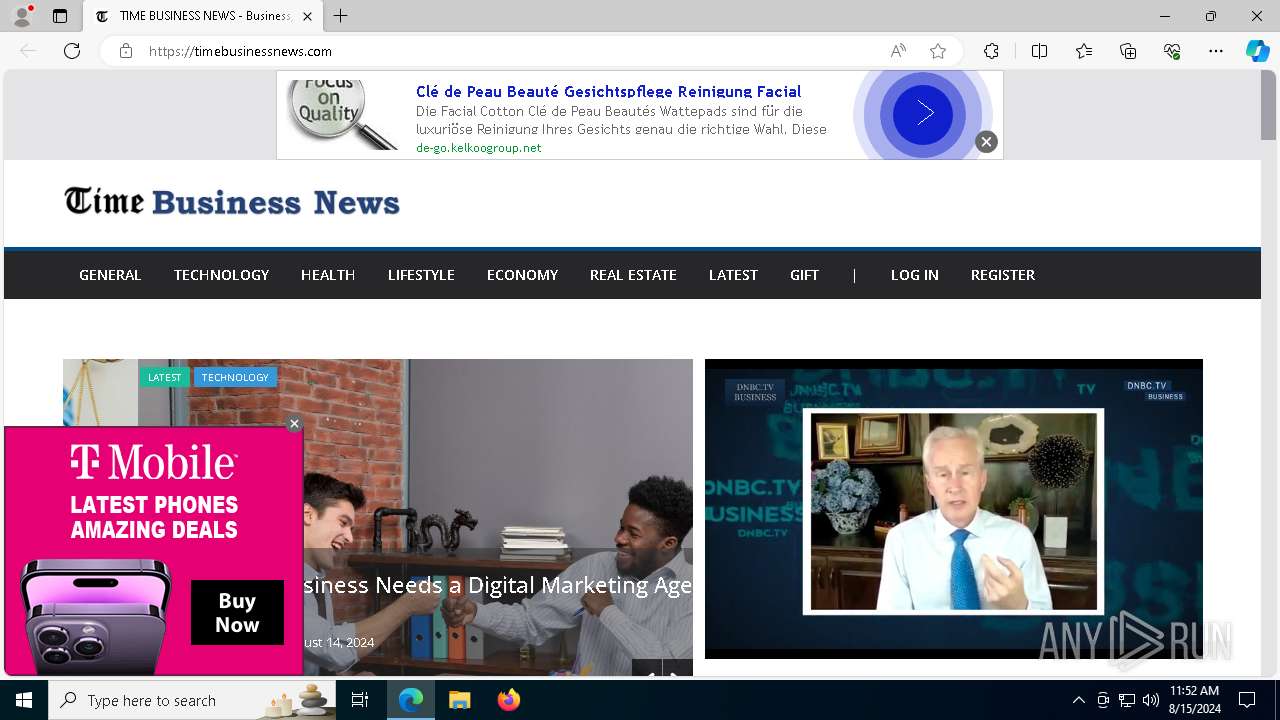Click the taskbar search box
The image size is (1280, 720).
tap(192, 700)
